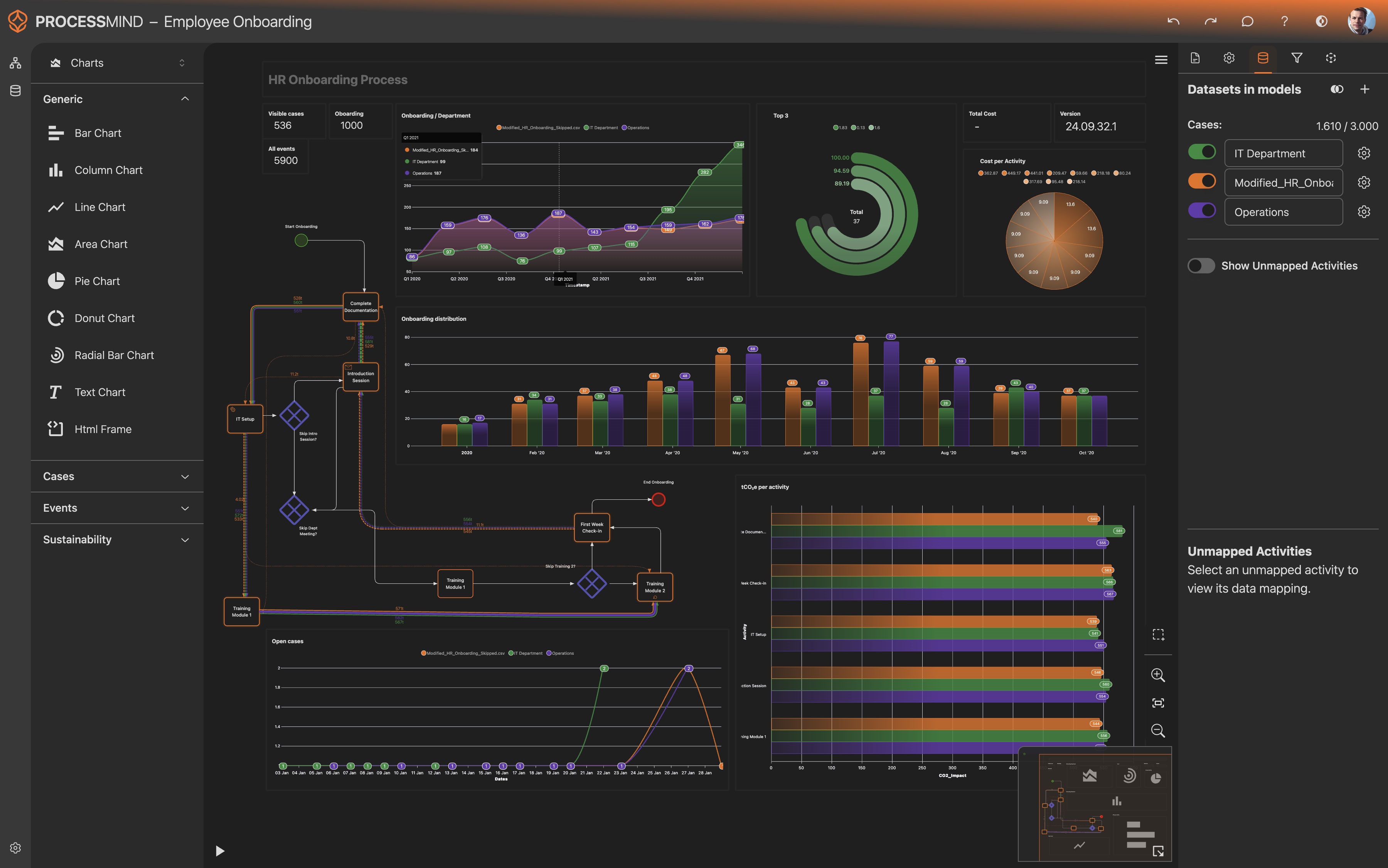This screenshot has width=1388, height=868.
Task: Click the IT Department name field
Action: [1284, 153]
